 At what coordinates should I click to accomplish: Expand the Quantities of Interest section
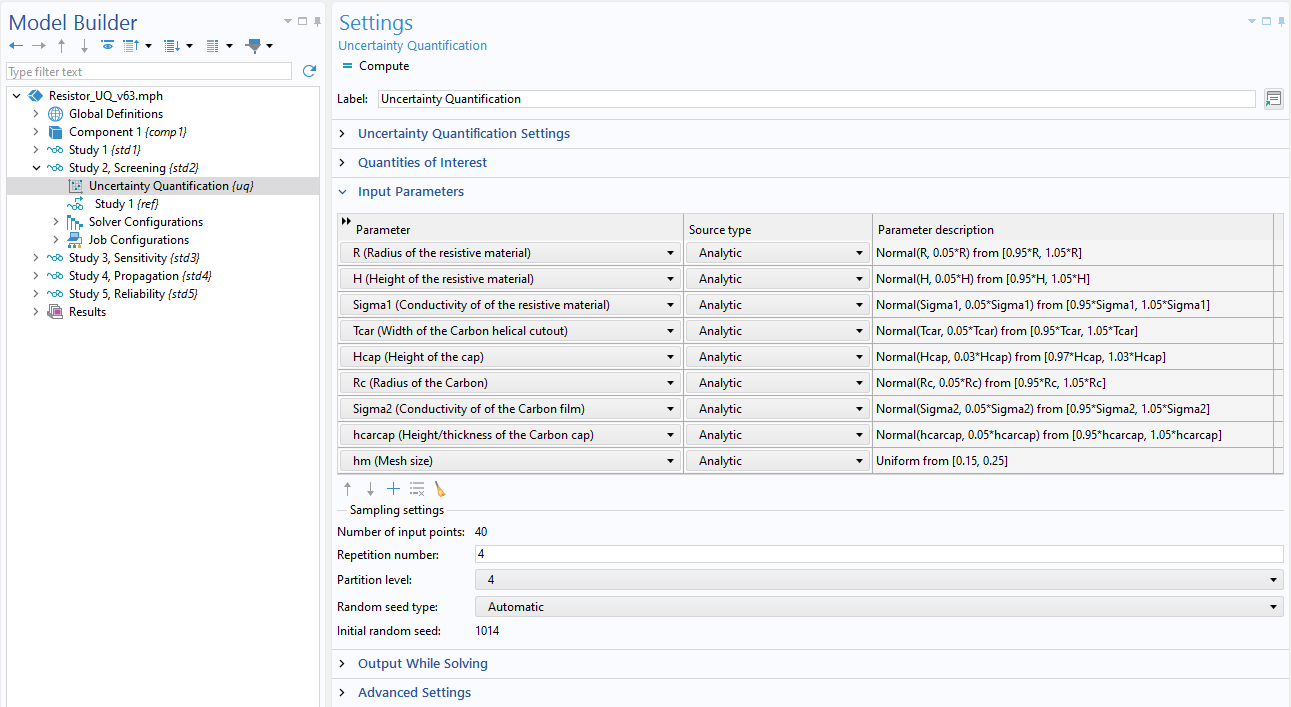tap(422, 163)
